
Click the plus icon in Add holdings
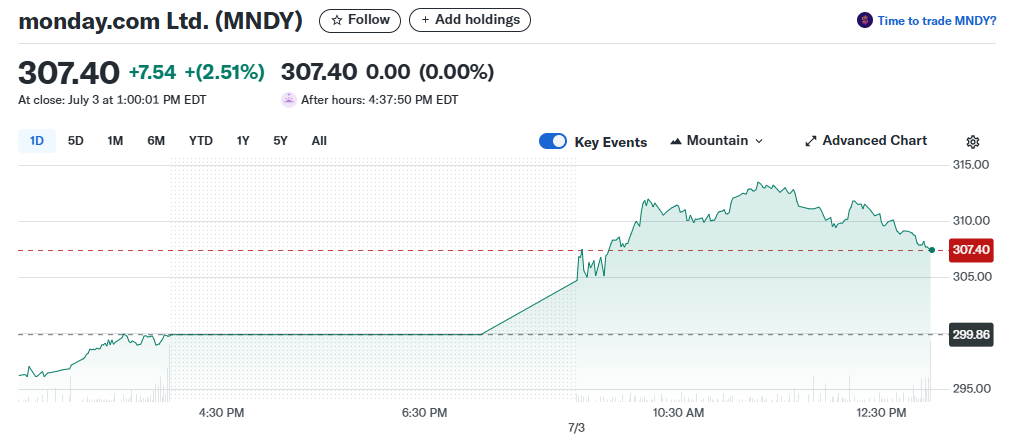tap(425, 20)
